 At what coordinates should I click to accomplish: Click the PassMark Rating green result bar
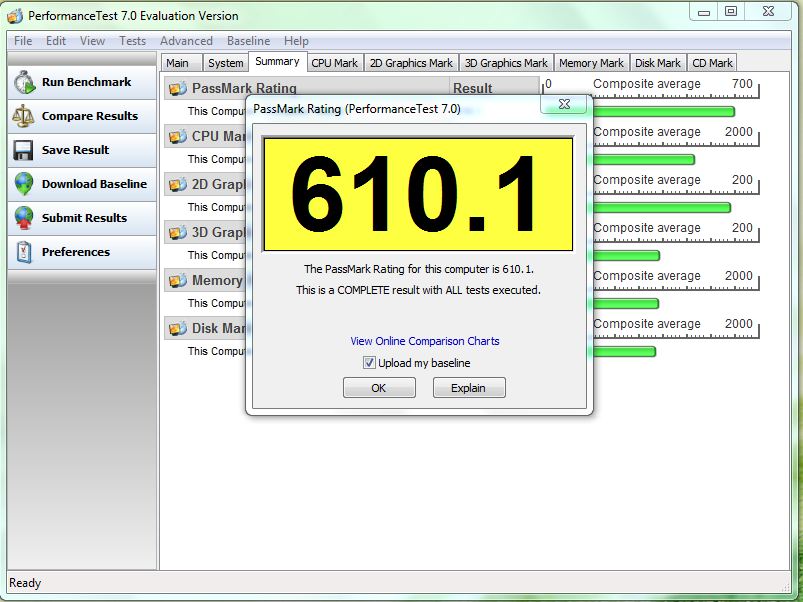(x=664, y=112)
